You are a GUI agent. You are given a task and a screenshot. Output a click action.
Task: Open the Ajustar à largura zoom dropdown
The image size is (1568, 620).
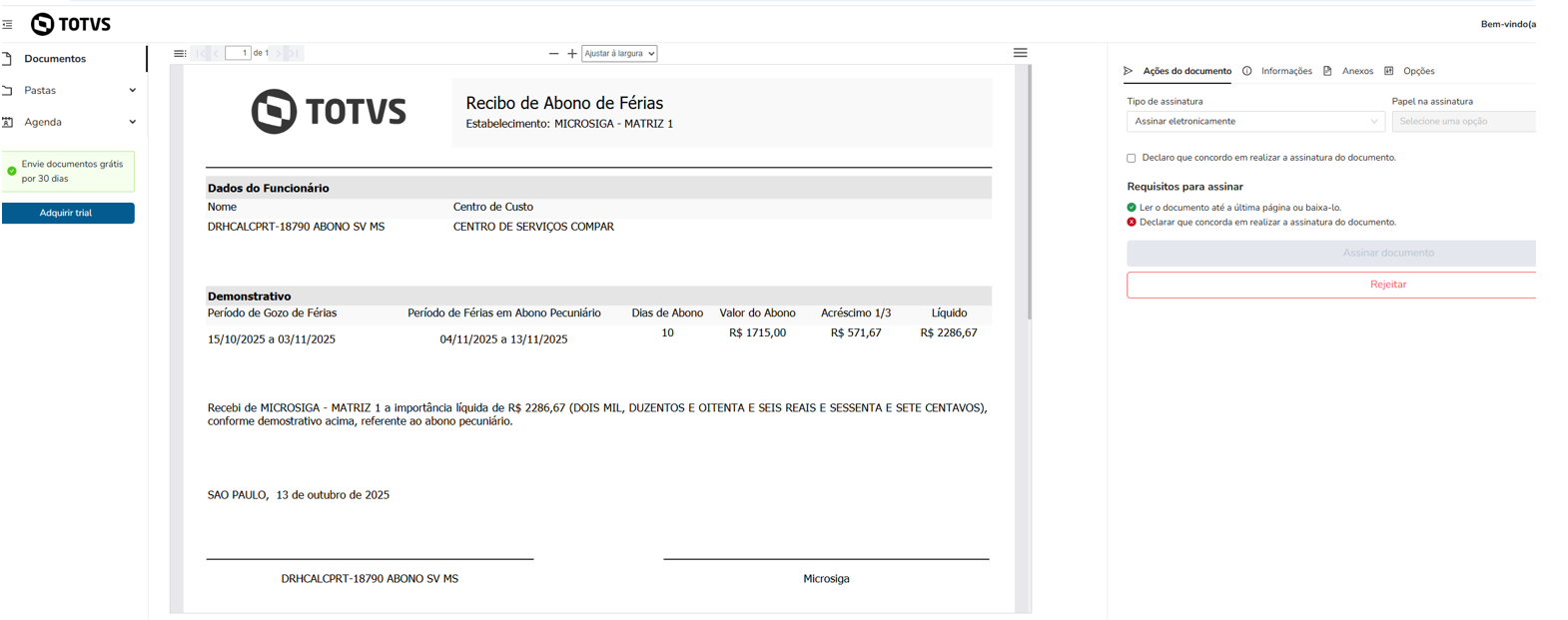tap(619, 54)
